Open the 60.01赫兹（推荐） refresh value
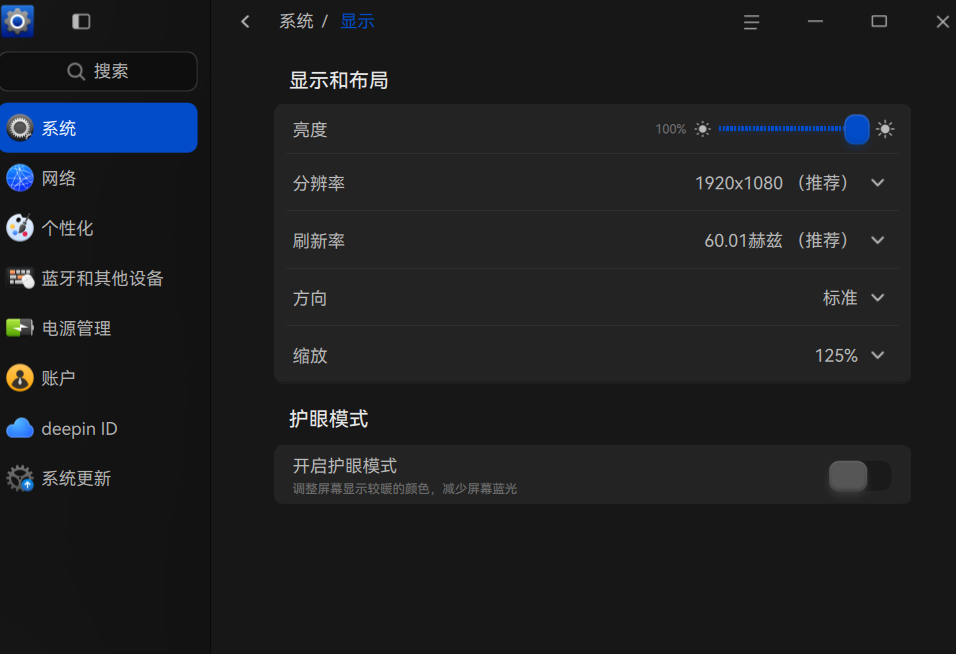 point(778,240)
